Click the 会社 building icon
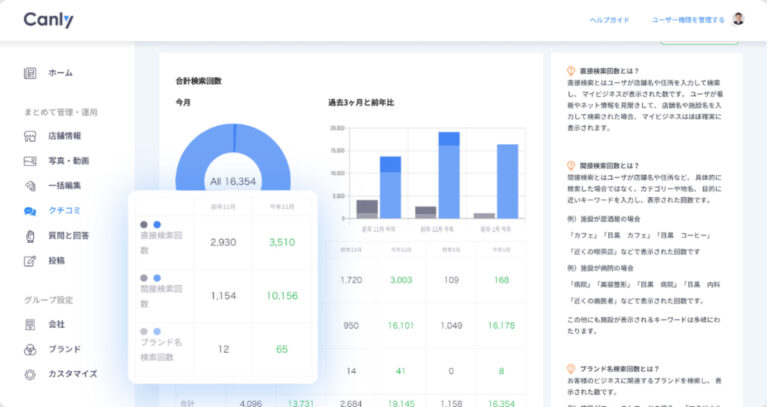This screenshot has height=407, width=768. pos(30,324)
